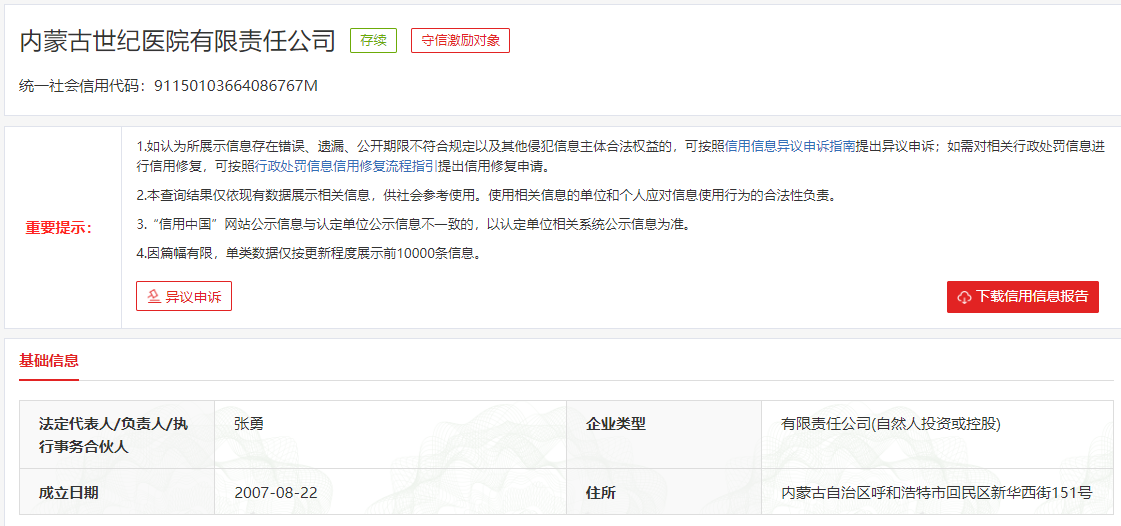The width and height of the screenshot is (1121, 526).
Task: Select the company name 内蒙古世纪医院有限责任公司
Action: coord(177,41)
